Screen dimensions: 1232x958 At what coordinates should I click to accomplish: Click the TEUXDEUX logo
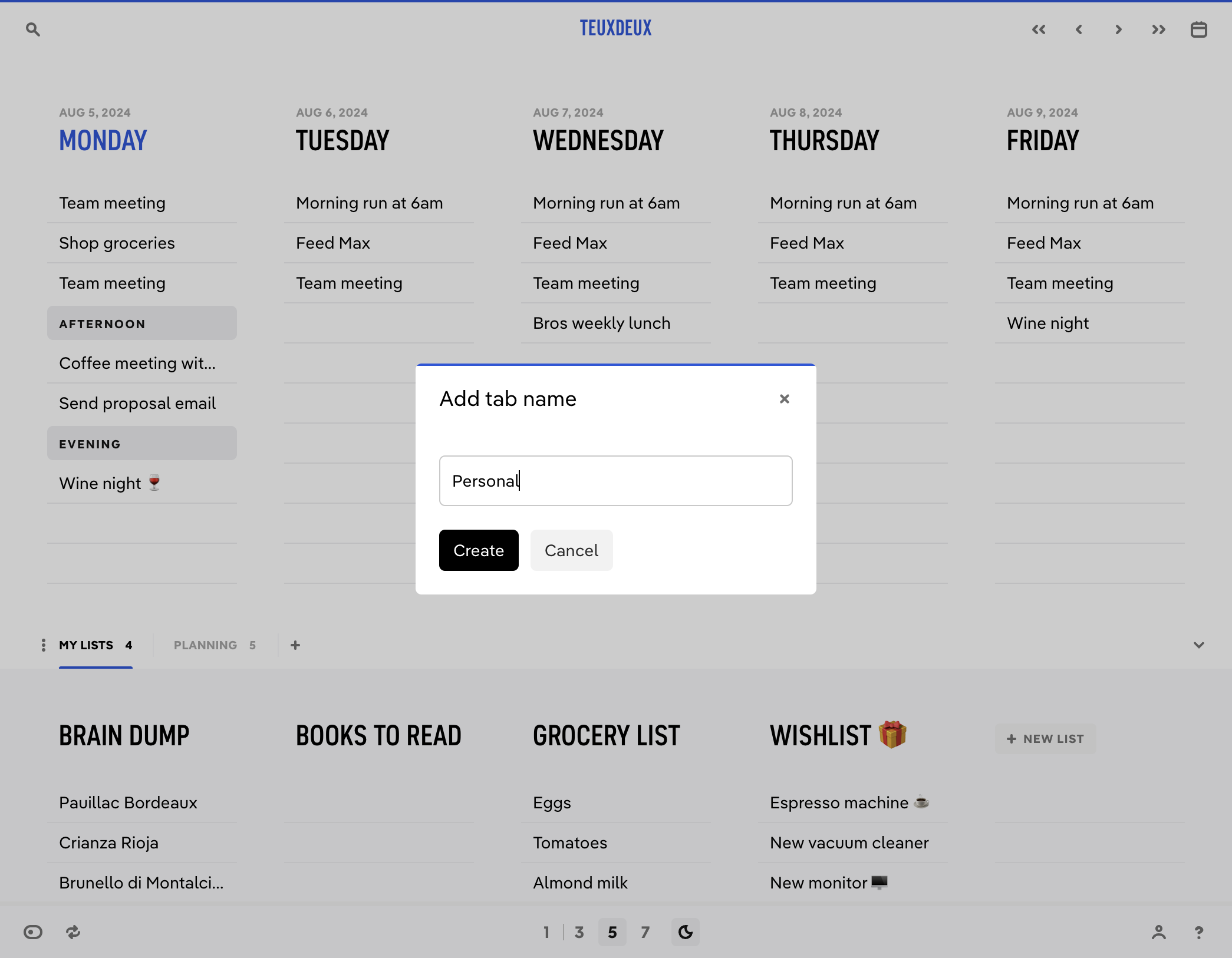coord(615,28)
